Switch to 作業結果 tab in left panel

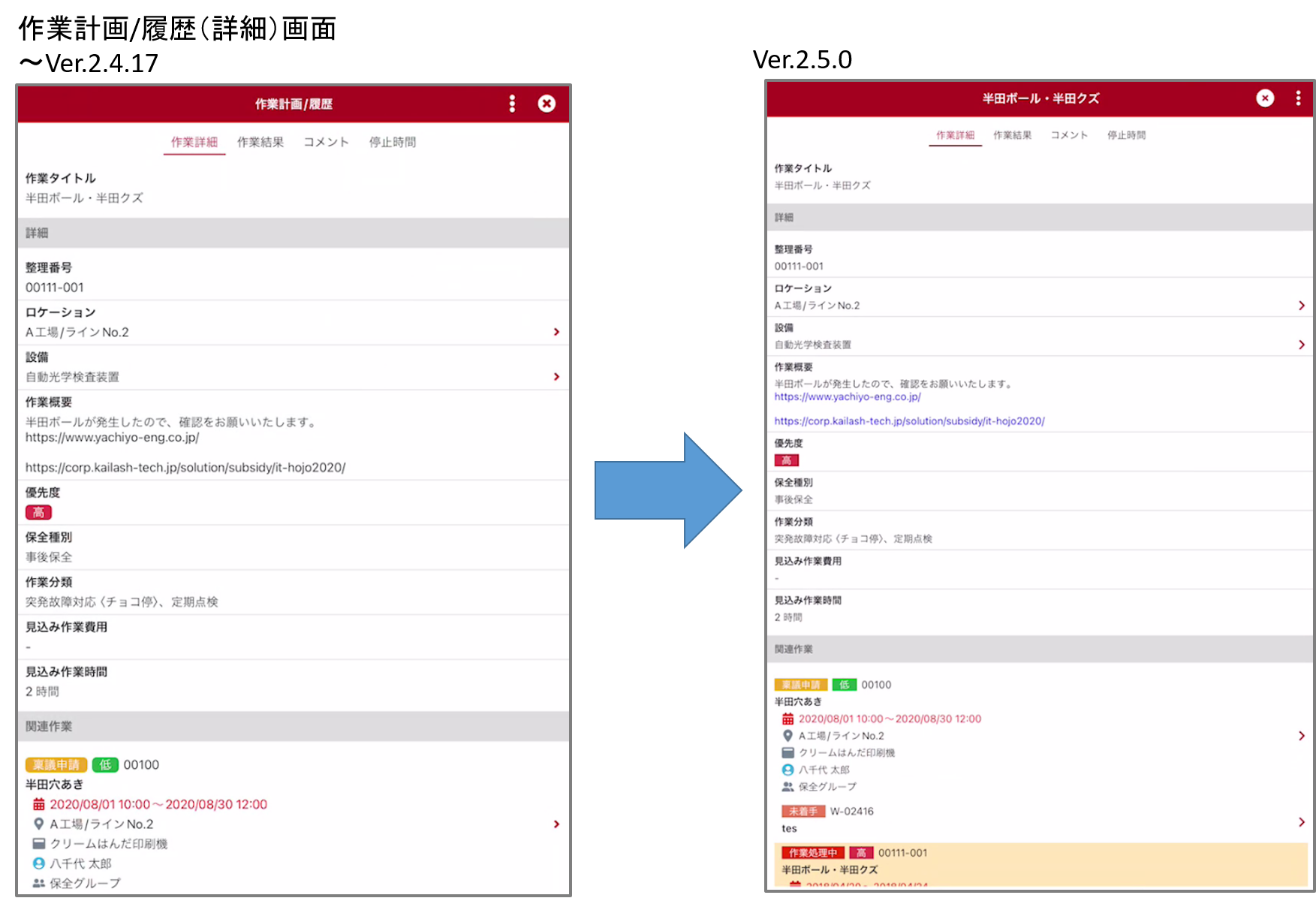260,142
